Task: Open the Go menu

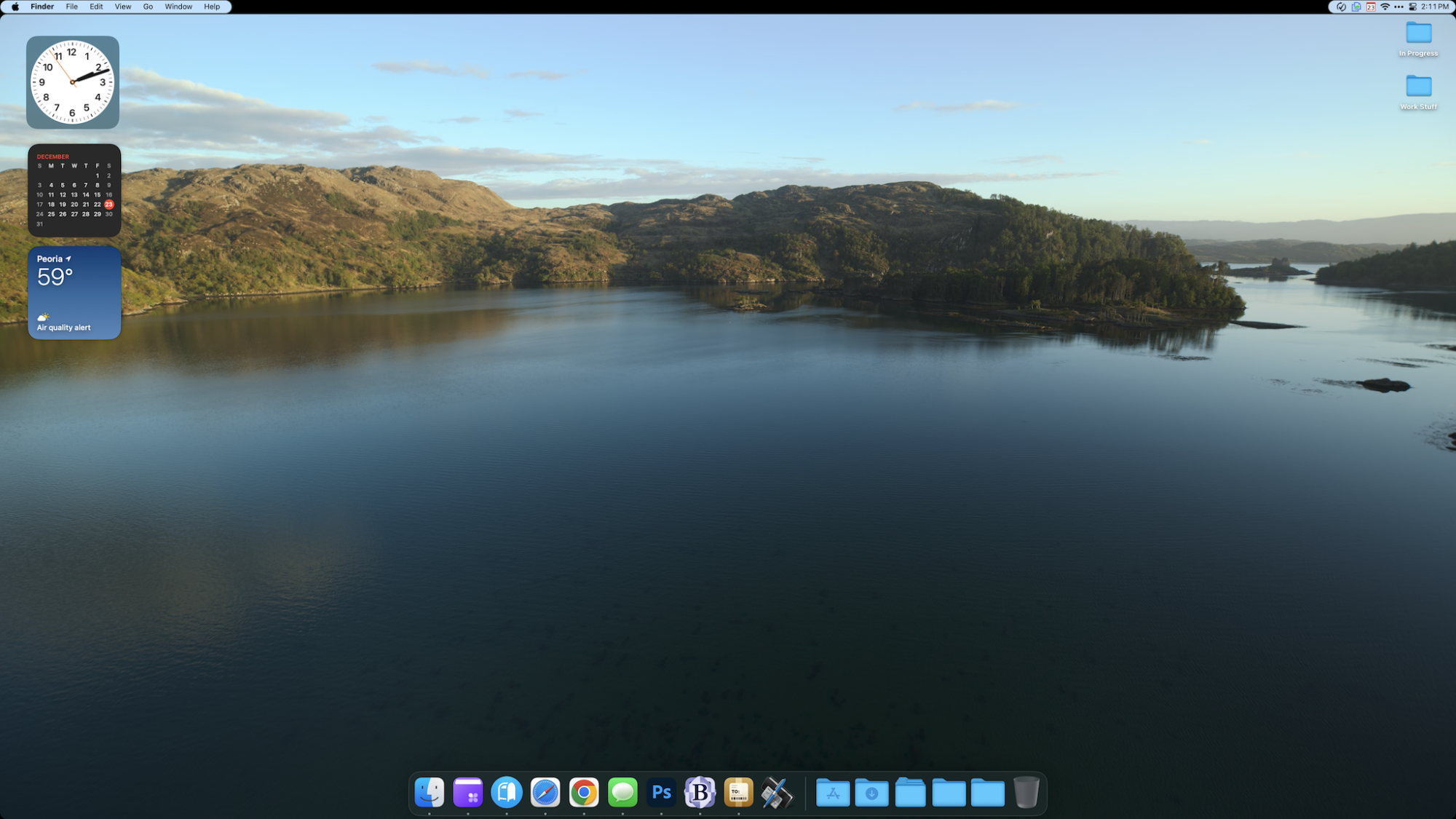Action: pos(148,7)
